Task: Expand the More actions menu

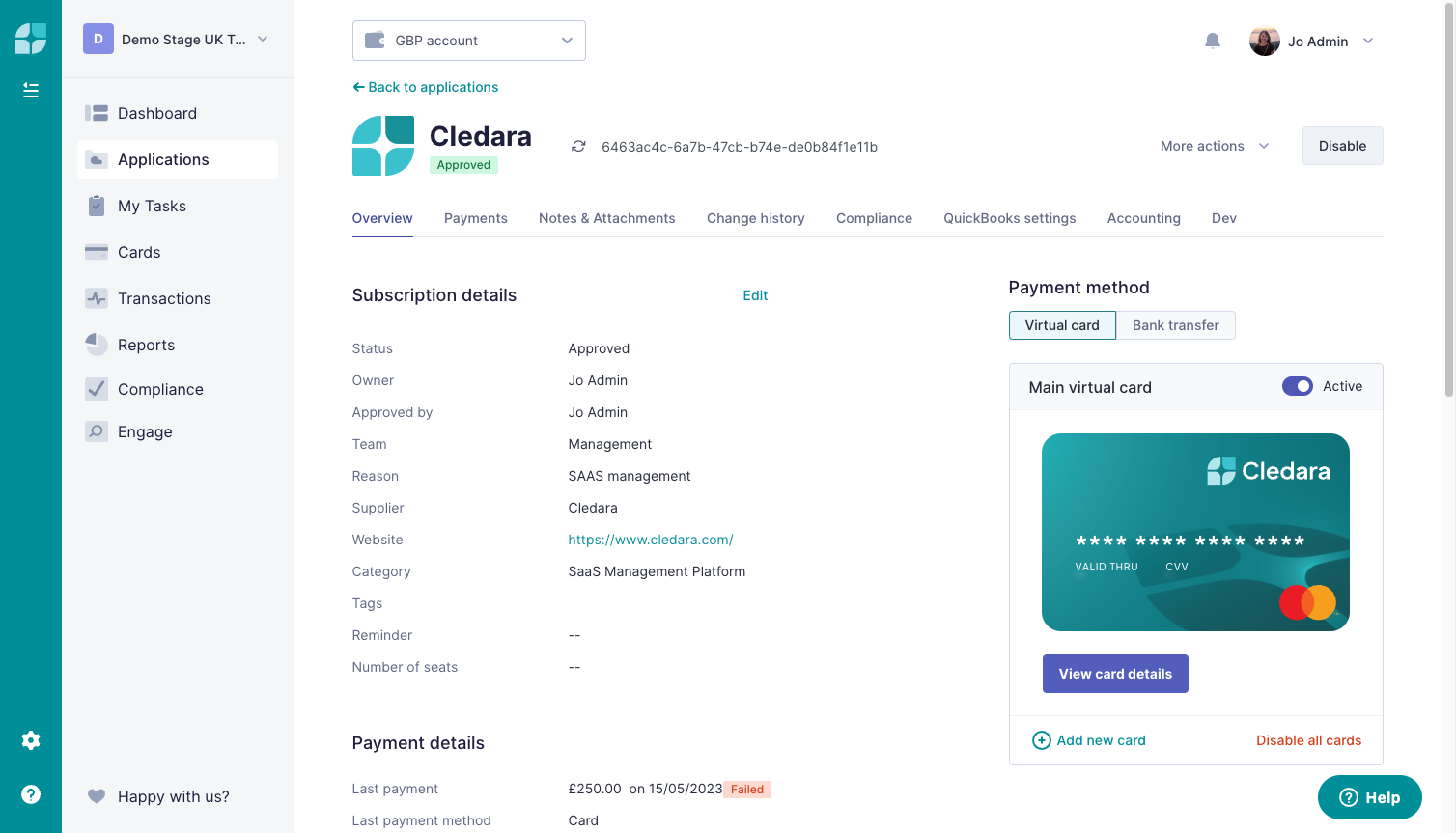Action: (x=1215, y=146)
